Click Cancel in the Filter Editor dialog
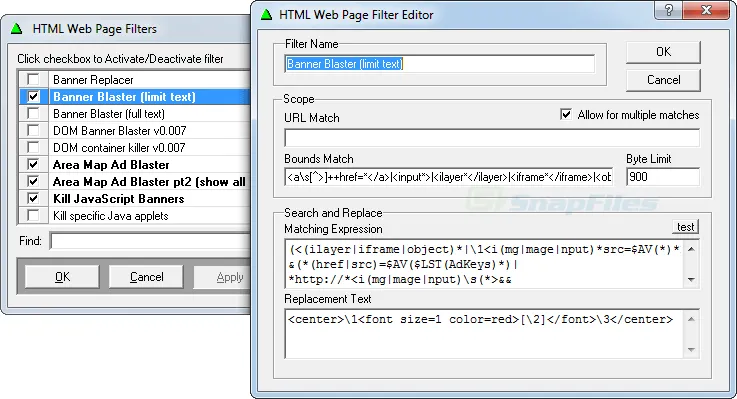 pyautogui.click(x=663, y=80)
